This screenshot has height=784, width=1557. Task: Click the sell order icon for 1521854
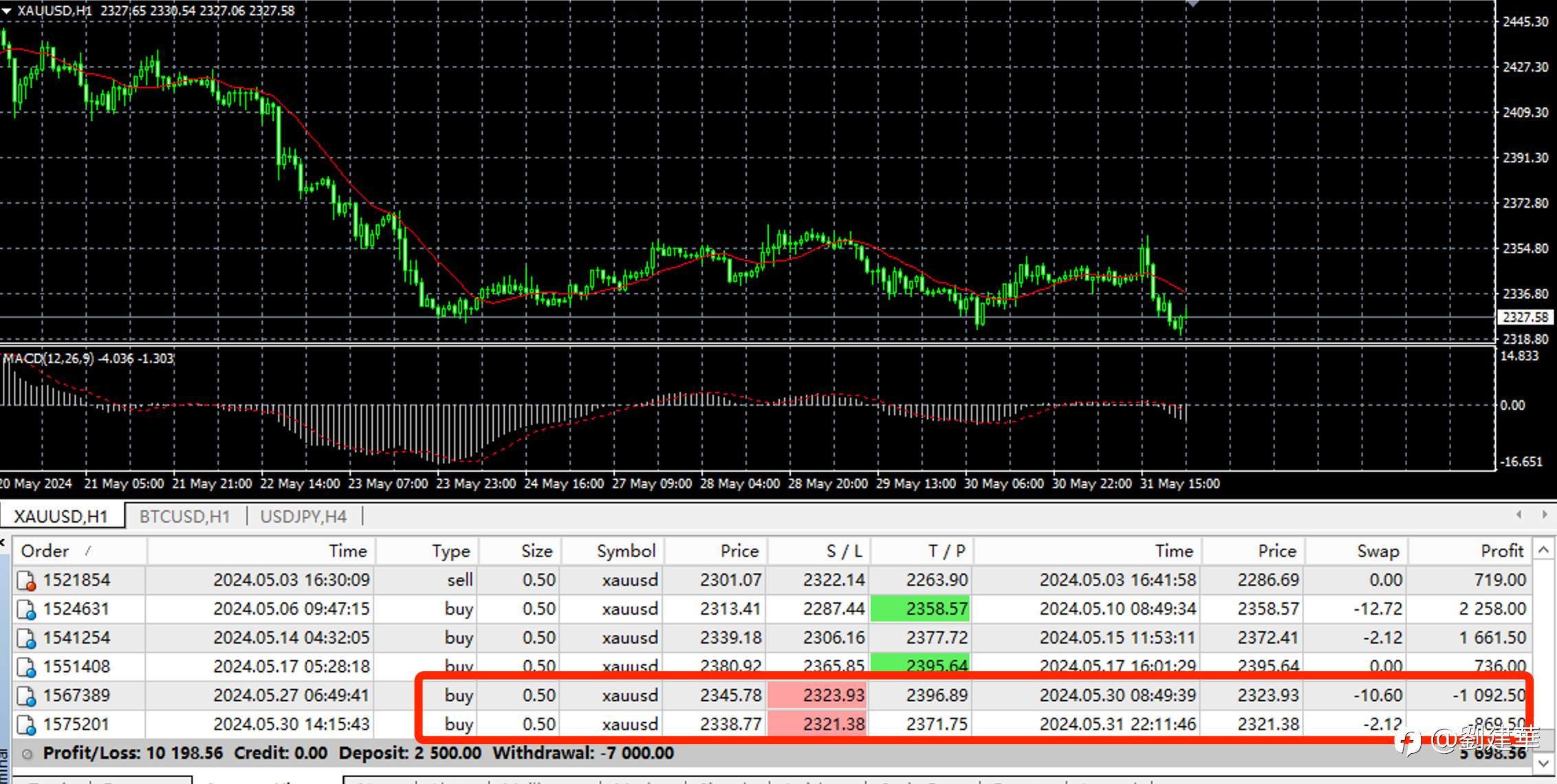tap(26, 581)
